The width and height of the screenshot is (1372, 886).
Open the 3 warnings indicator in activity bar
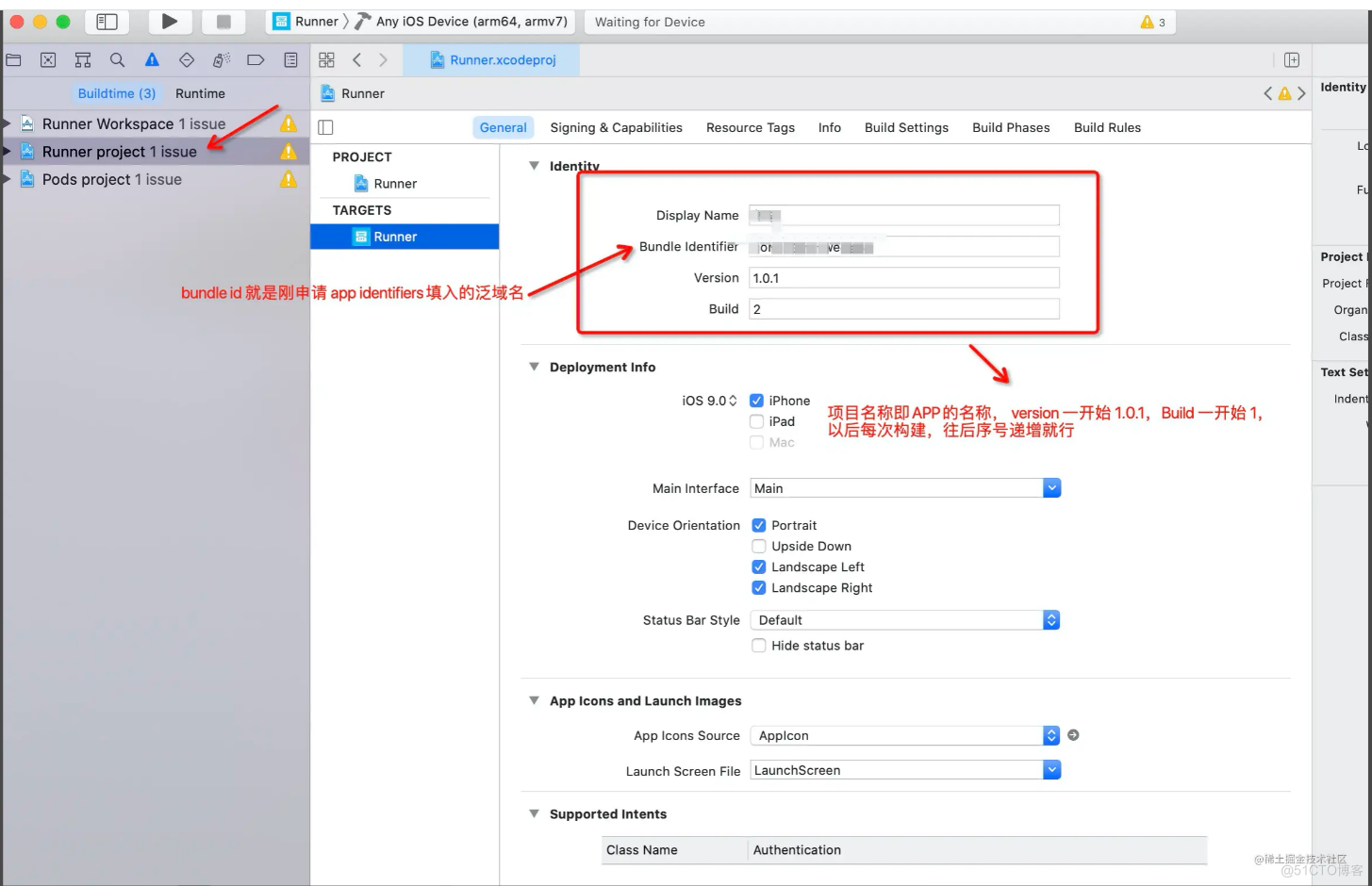[1153, 22]
